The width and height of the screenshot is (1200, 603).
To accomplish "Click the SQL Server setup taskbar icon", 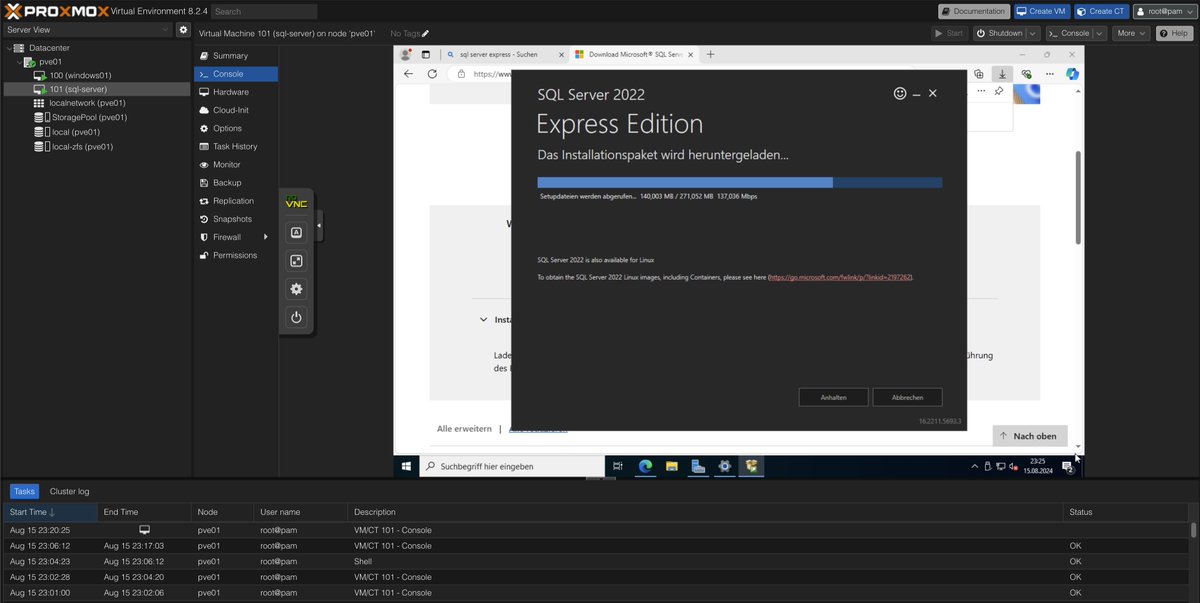I will [751, 466].
